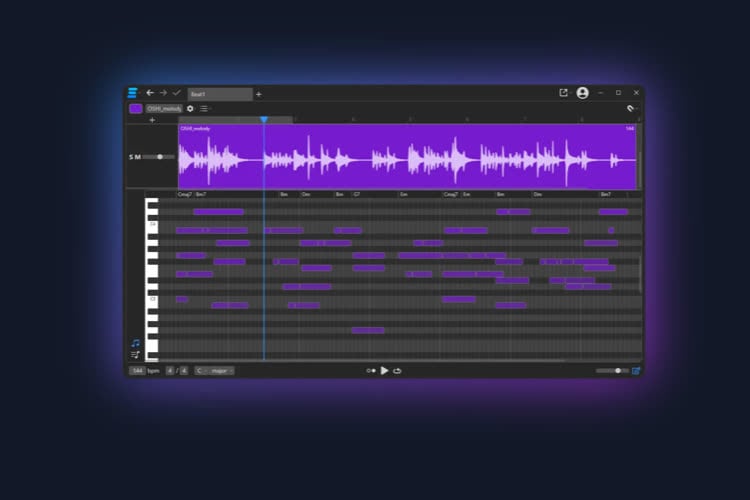Add a new project tab with plus

click(259, 94)
